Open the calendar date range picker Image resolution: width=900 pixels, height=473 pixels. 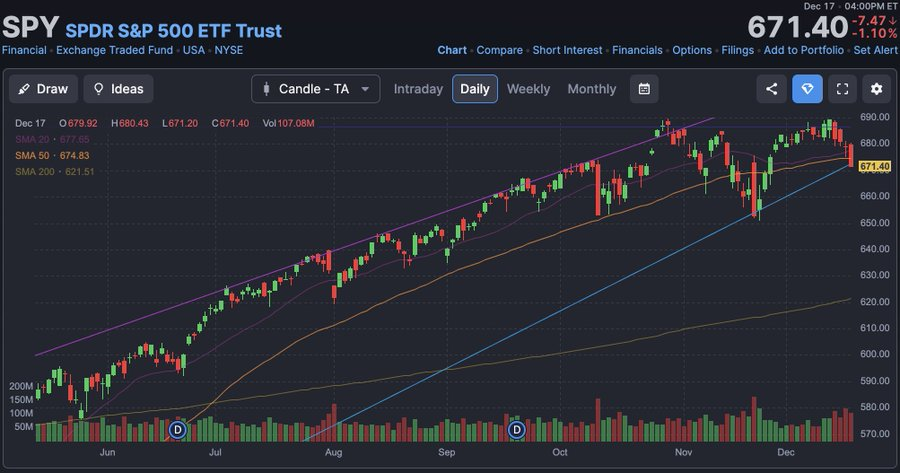pyautogui.click(x=645, y=89)
